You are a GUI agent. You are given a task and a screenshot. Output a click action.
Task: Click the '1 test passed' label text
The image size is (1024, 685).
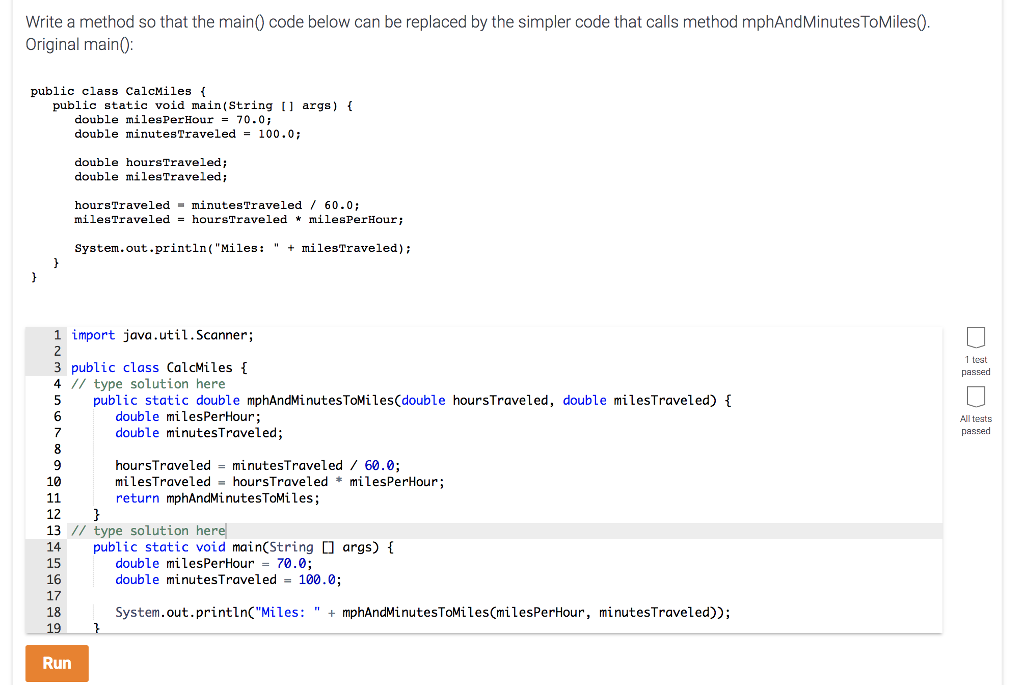(x=976, y=366)
